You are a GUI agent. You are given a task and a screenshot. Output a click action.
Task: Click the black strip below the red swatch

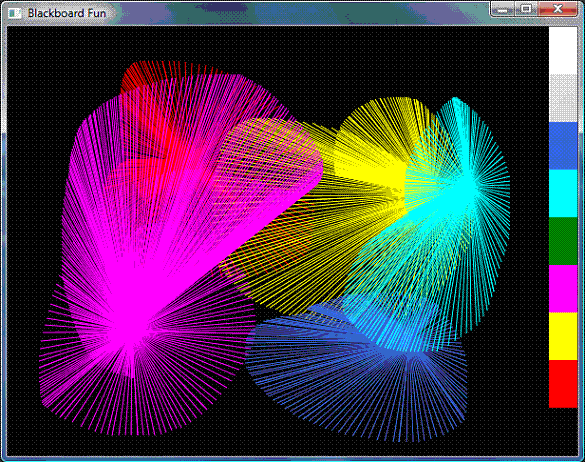(x=563, y=431)
